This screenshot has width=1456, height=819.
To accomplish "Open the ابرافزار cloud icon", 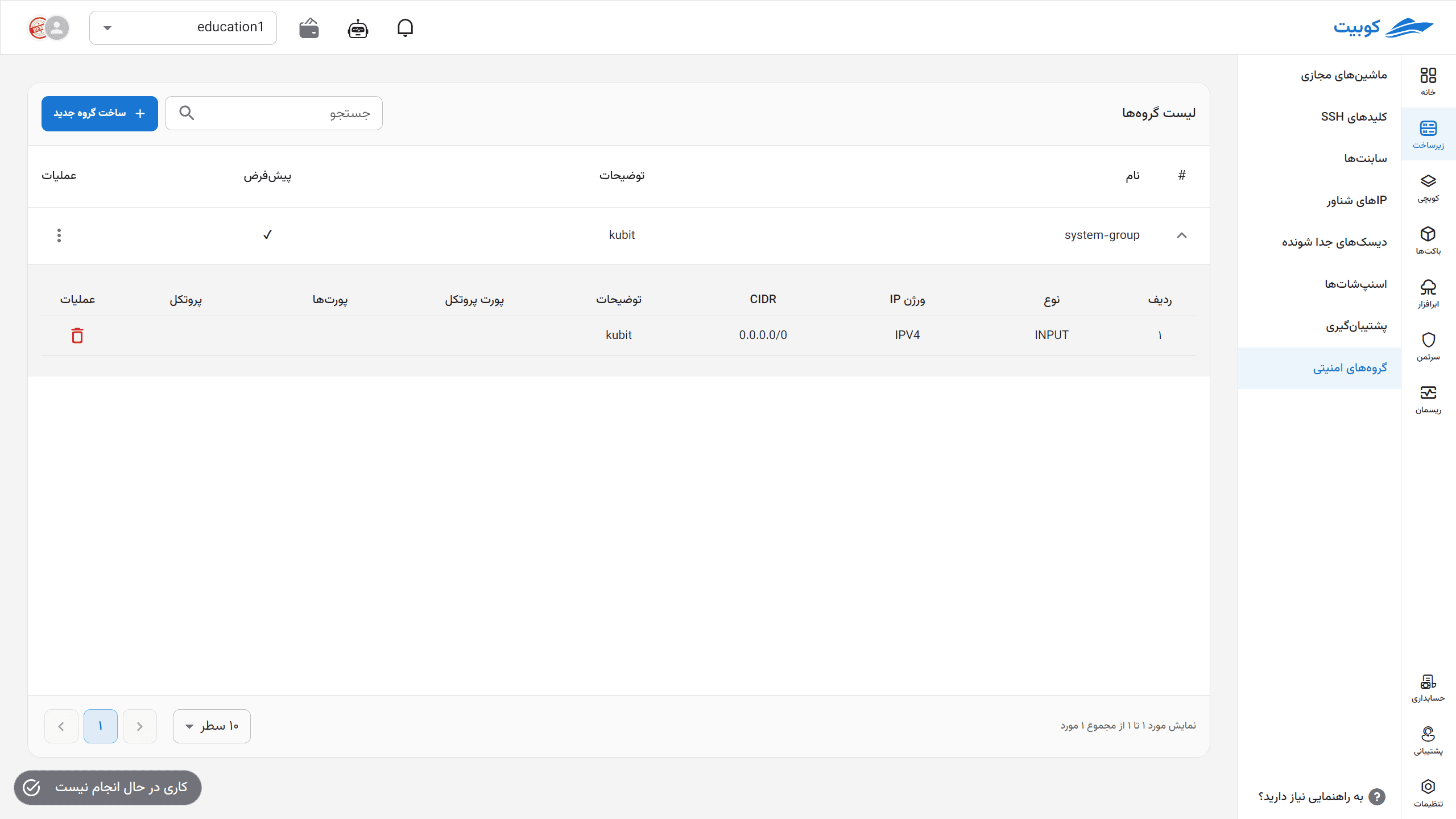I will coord(1428,293).
